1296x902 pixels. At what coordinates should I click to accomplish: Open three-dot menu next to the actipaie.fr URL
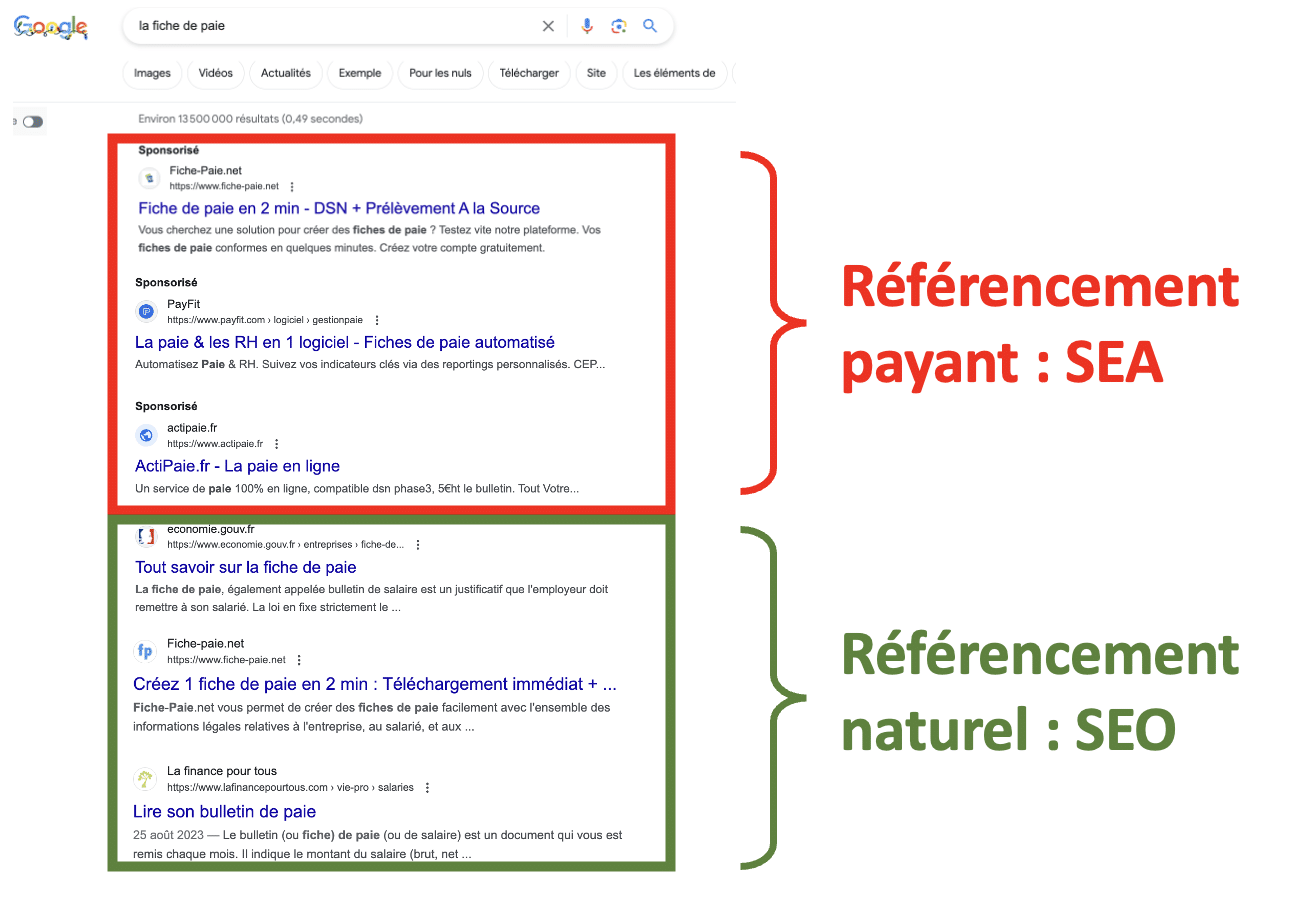[277, 444]
